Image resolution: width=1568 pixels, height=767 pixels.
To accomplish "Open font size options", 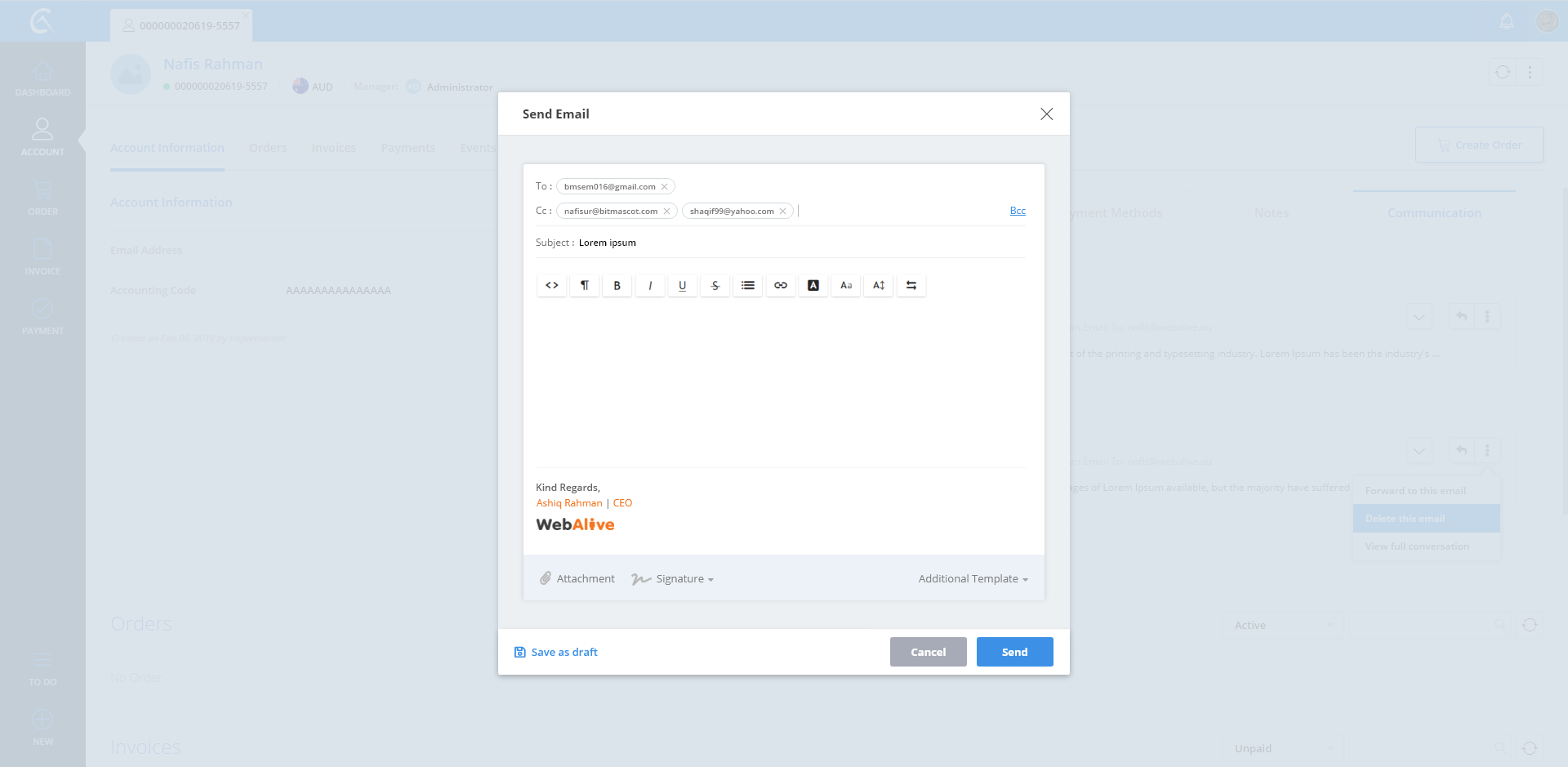I will (846, 285).
